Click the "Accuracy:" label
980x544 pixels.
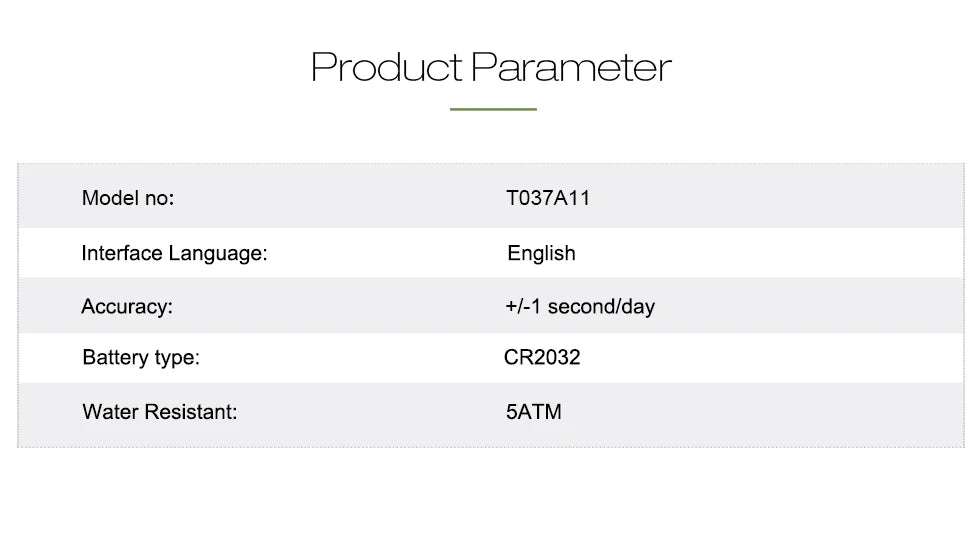(x=127, y=306)
